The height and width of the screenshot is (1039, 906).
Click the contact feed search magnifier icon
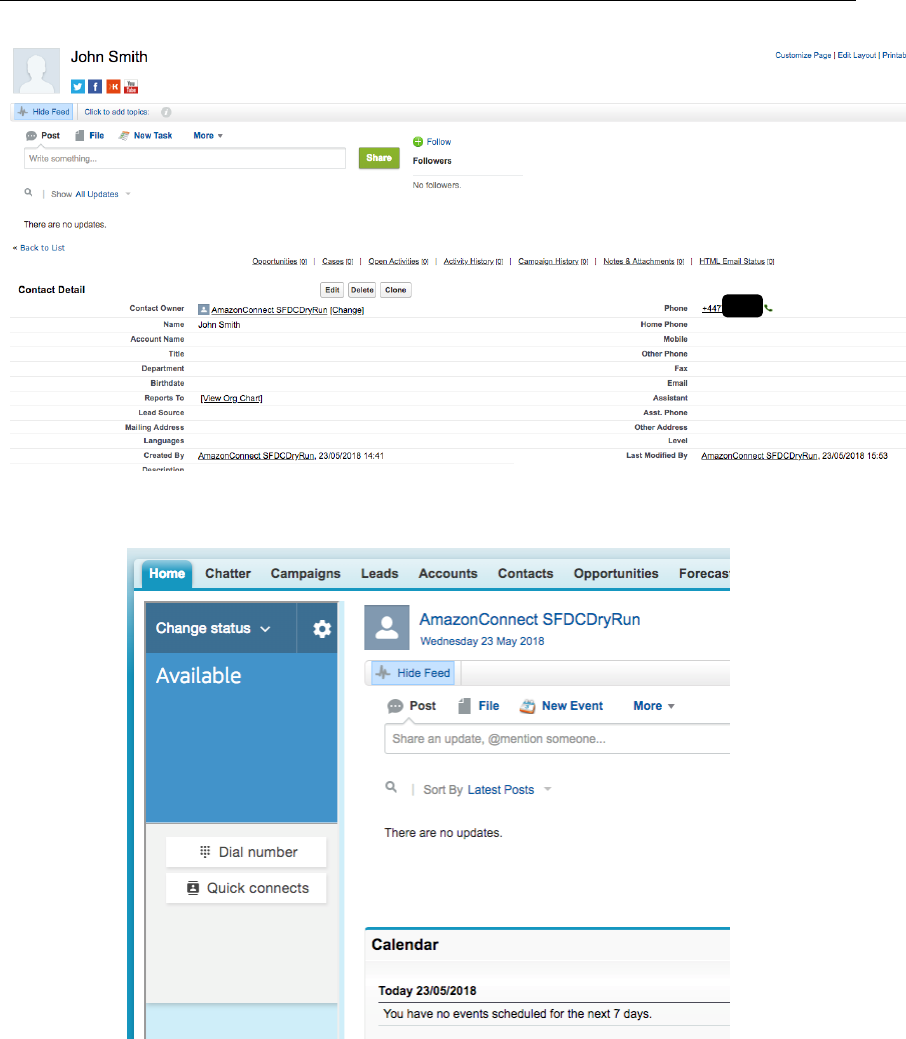[x=28, y=192]
